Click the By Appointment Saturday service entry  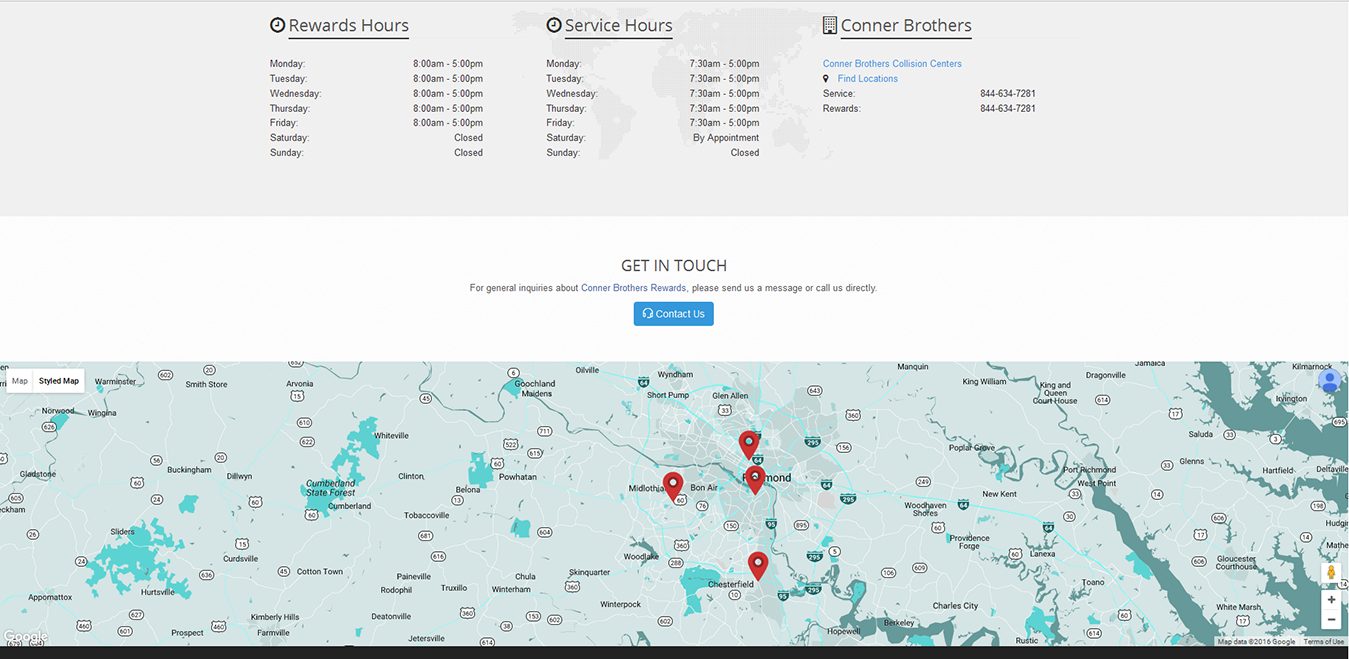726,138
